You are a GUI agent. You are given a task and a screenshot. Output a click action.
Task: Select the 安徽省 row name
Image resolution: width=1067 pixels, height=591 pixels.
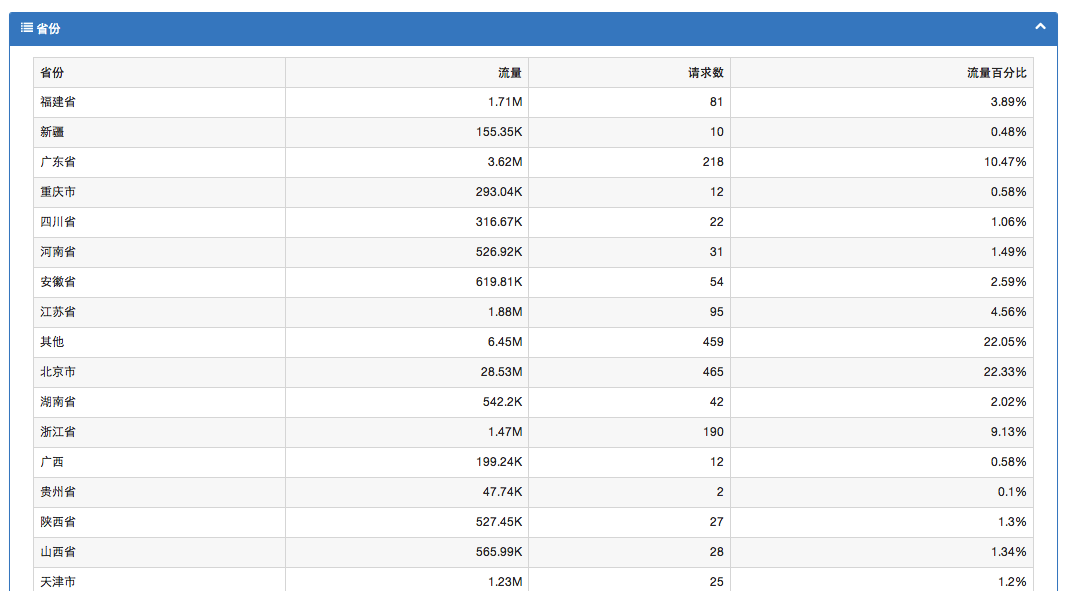(58, 282)
